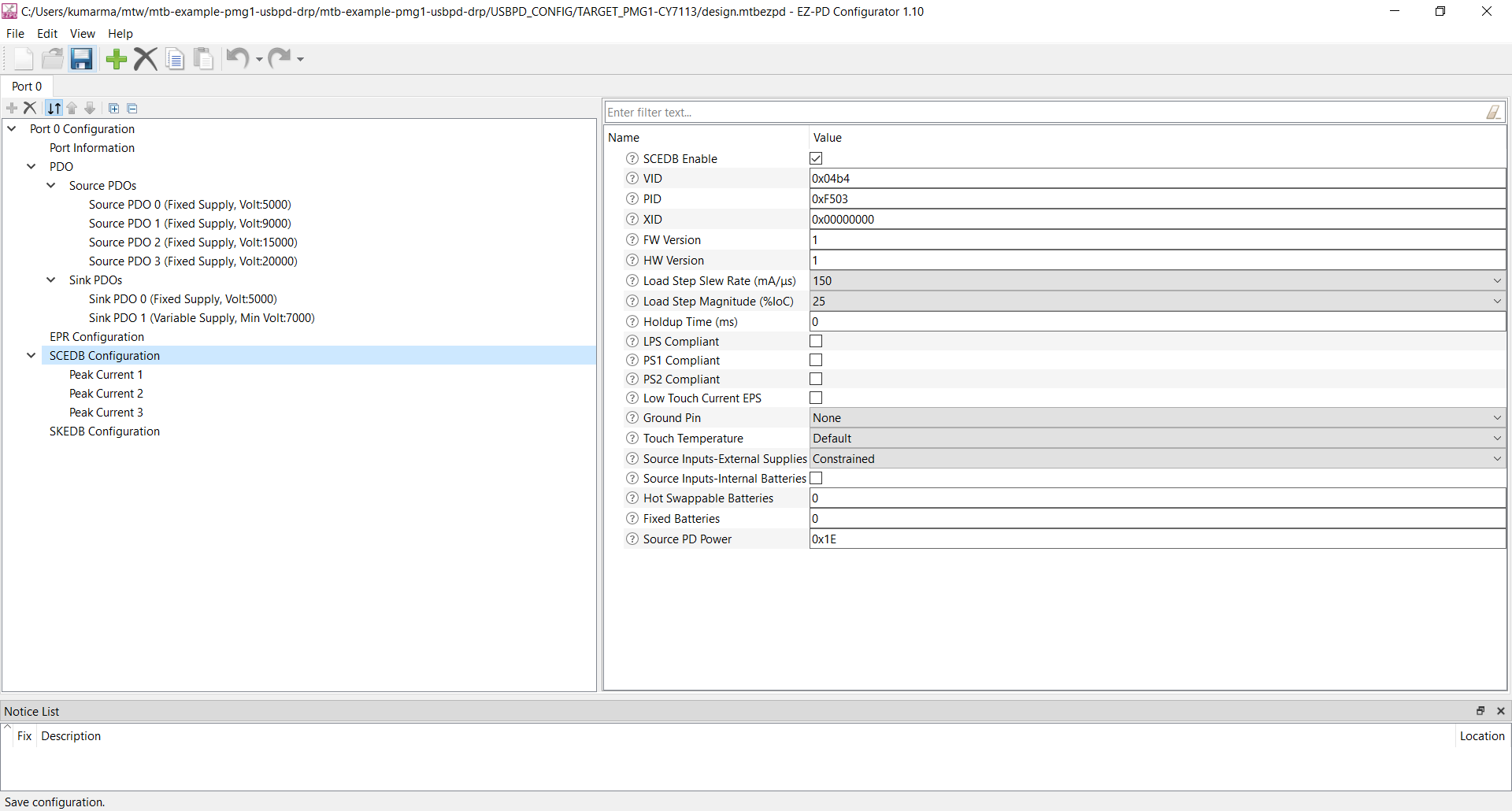This screenshot has height=811, width=1512.
Task: Check the PS1 Compliant checkbox
Action: tap(816, 361)
